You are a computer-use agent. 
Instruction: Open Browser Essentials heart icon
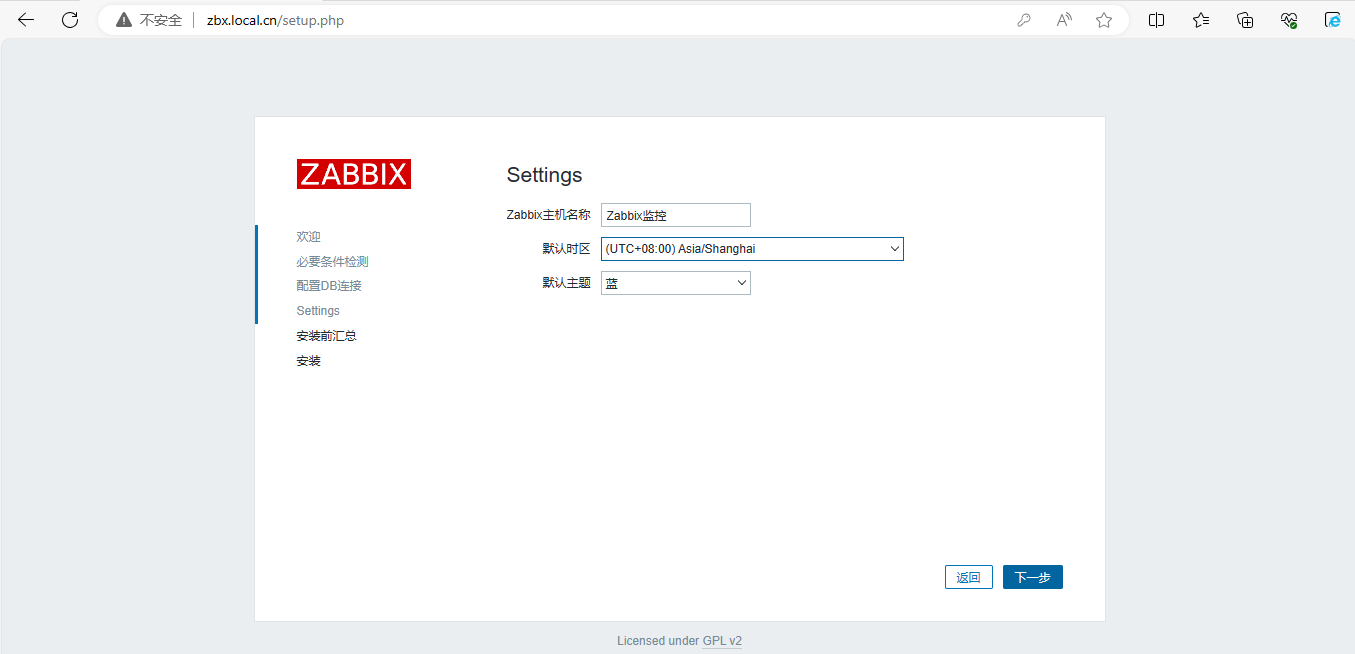(1289, 20)
